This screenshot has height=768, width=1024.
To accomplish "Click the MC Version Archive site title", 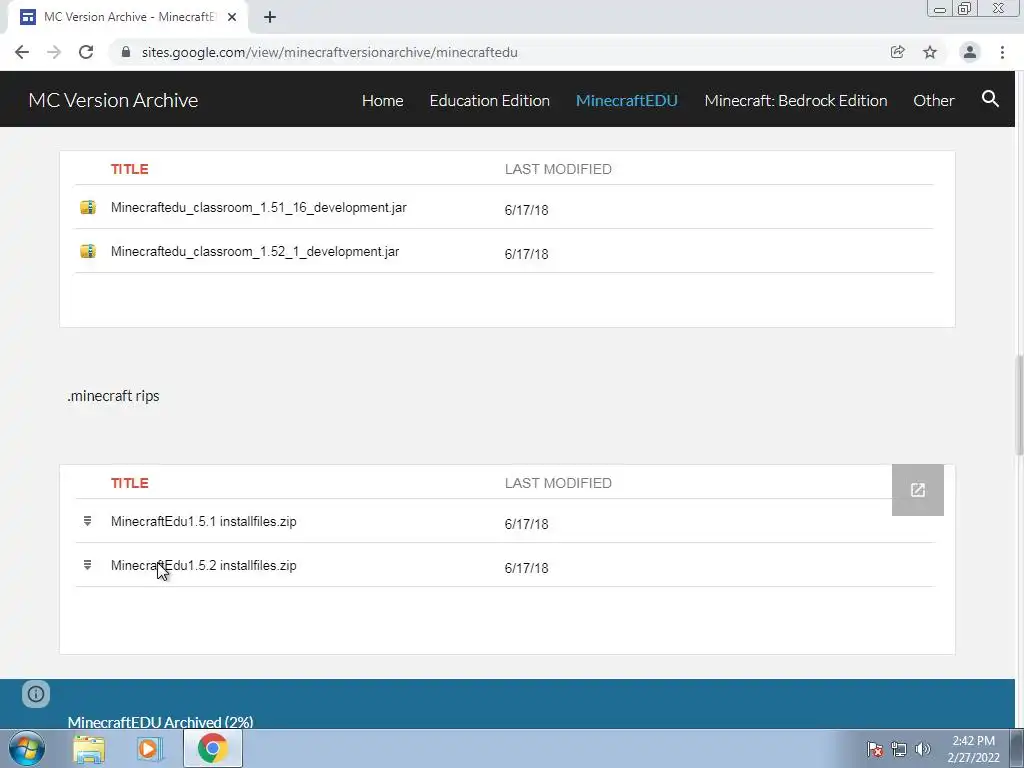I will click(x=113, y=100).
